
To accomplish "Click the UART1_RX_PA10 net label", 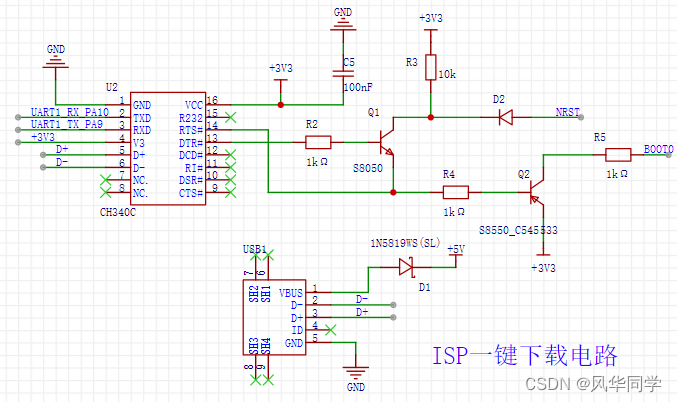I will click(70, 112).
